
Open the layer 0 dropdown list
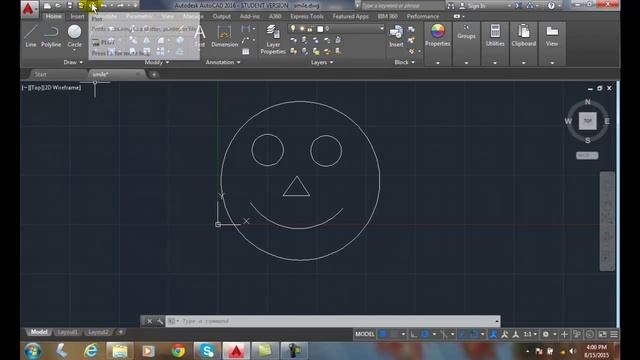point(382,29)
